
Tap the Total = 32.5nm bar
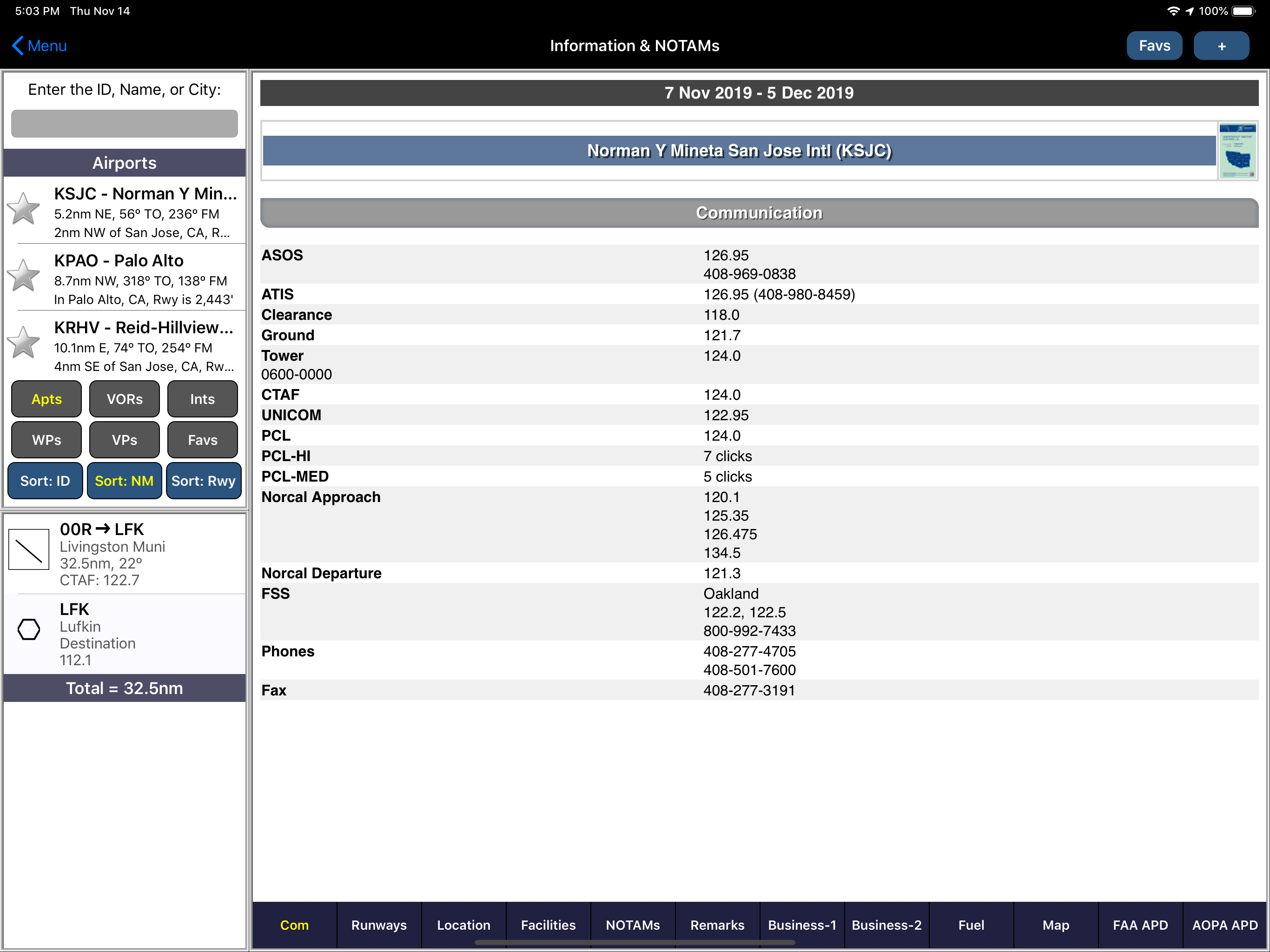(x=125, y=688)
